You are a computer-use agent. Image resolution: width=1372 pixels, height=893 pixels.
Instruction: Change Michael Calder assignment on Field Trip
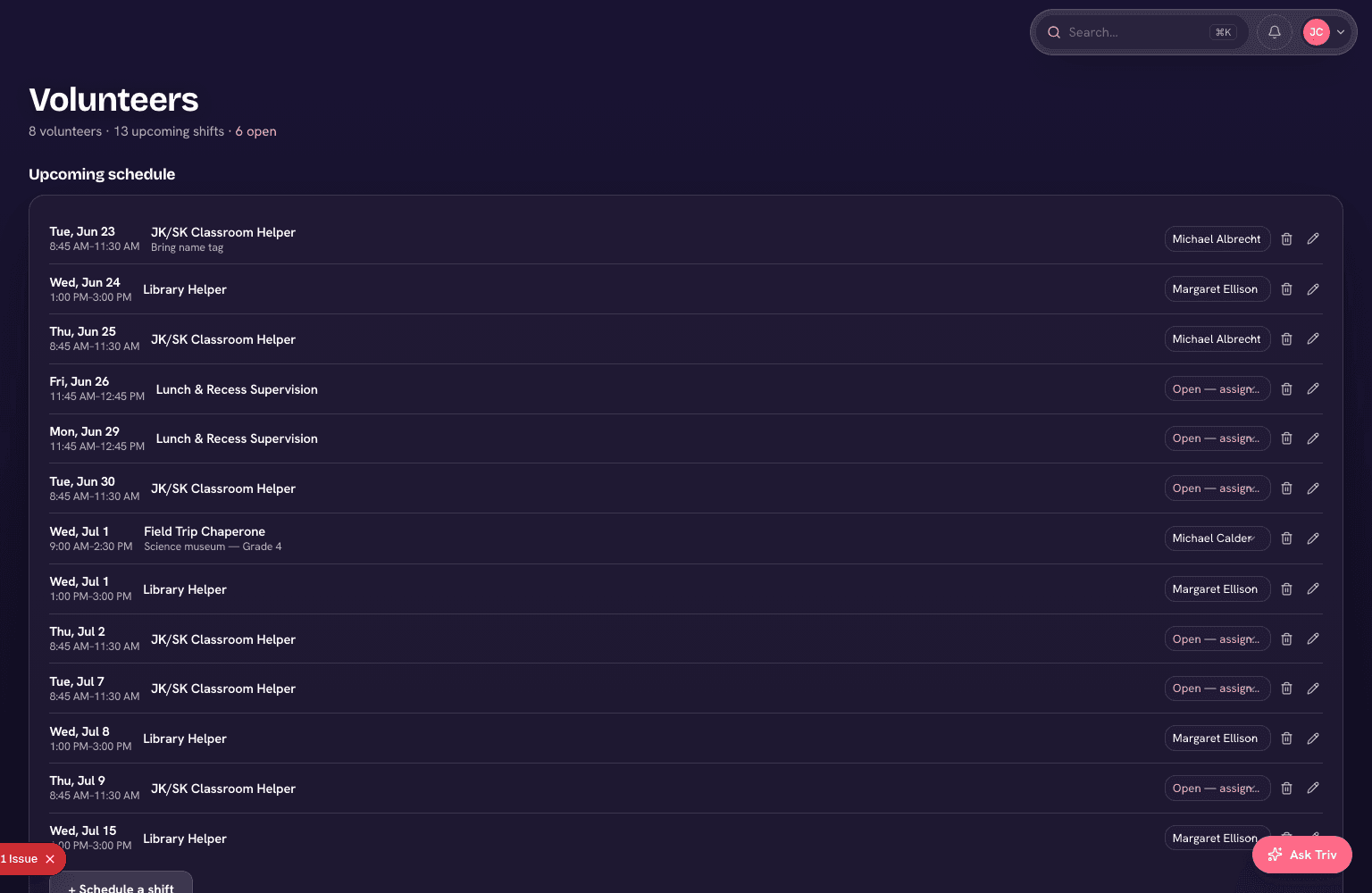[x=1217, y=538]
